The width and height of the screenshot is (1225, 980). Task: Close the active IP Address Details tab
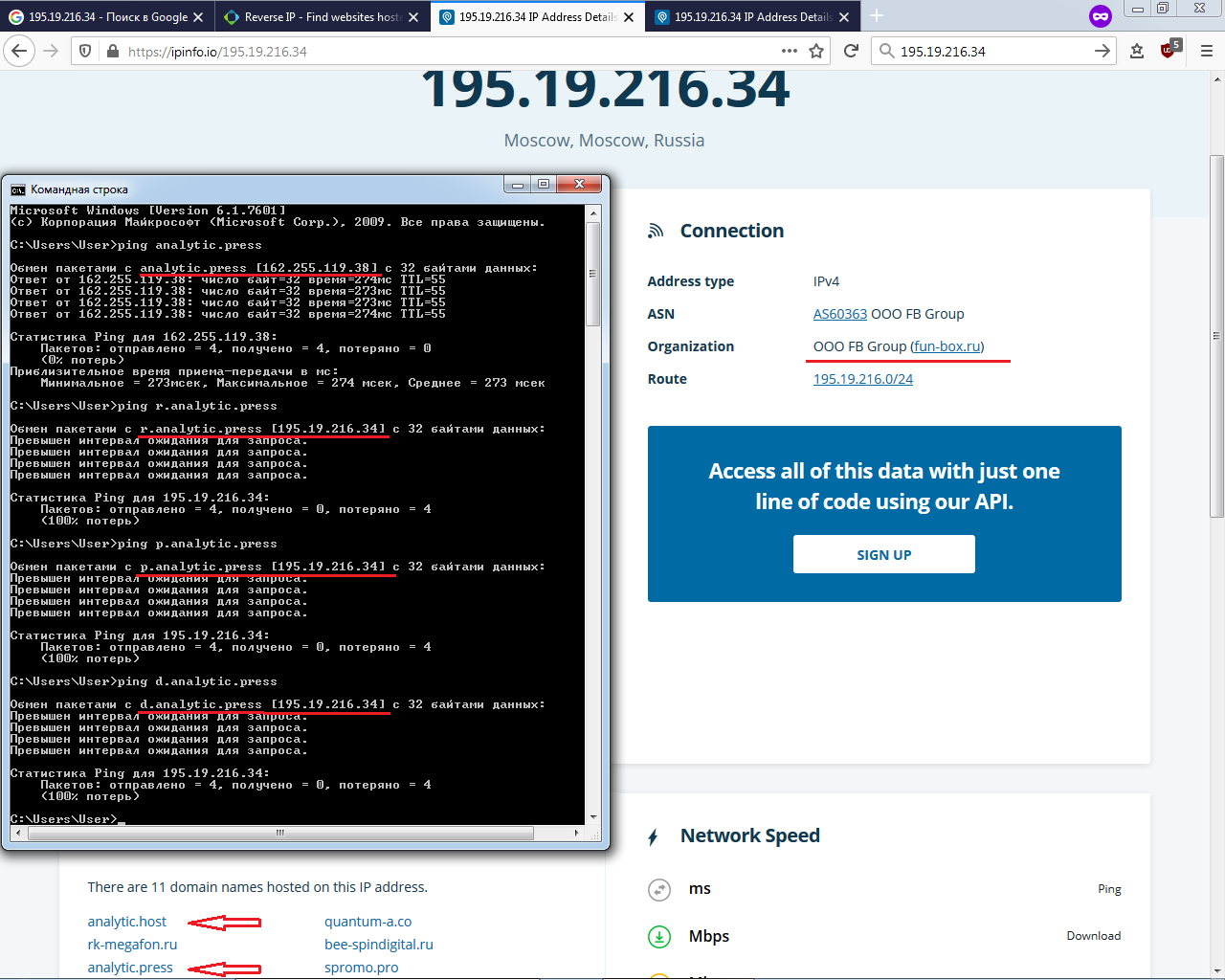coord(629,17)
